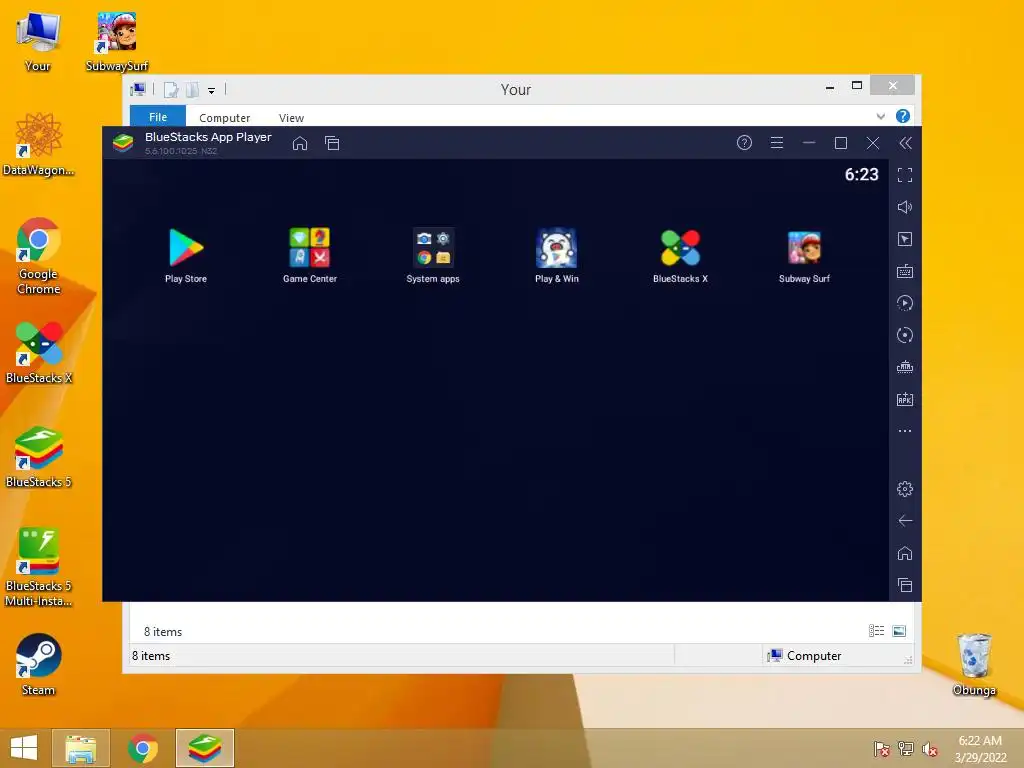Open the BlueStacks hamburger menu
The image size is (1024, 768).
[x=776, y=142]
